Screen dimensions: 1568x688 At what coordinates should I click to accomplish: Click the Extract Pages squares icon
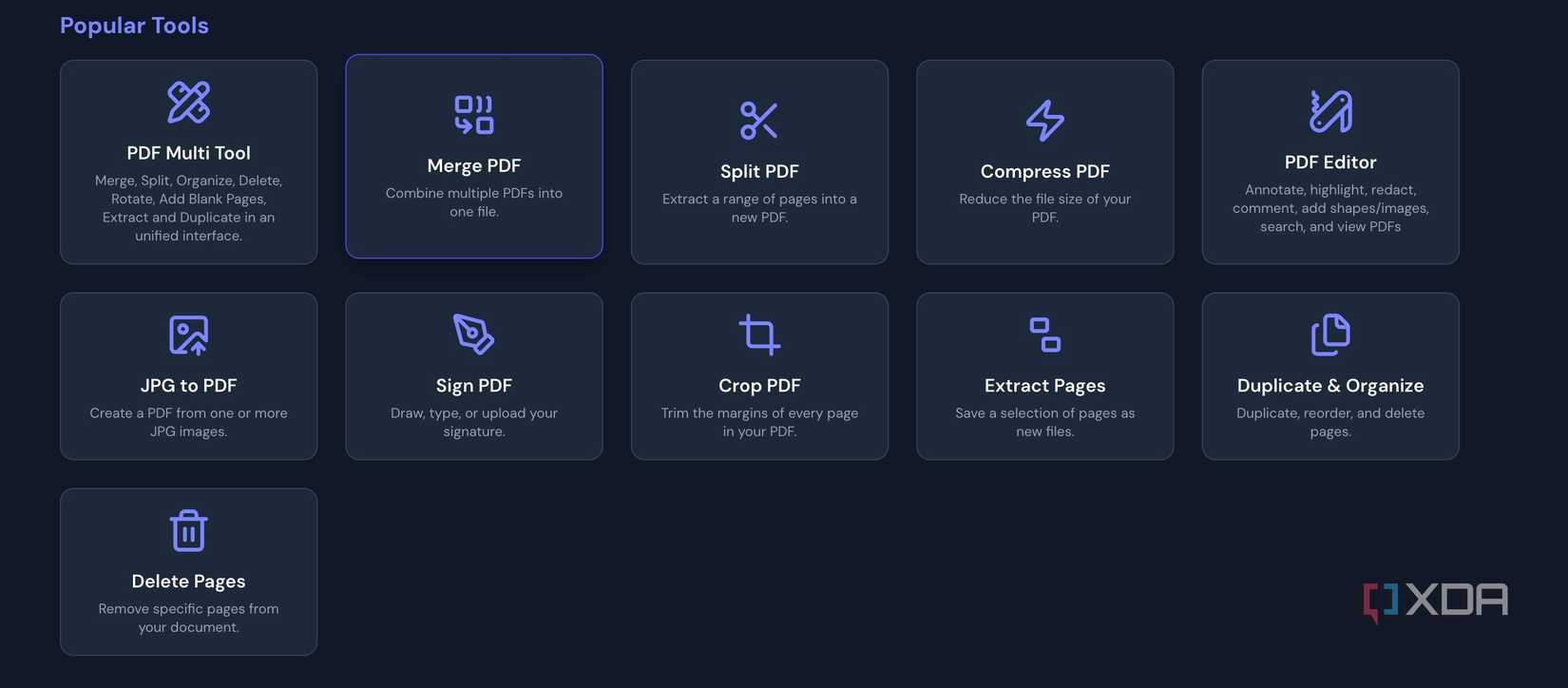point(1044,334)
